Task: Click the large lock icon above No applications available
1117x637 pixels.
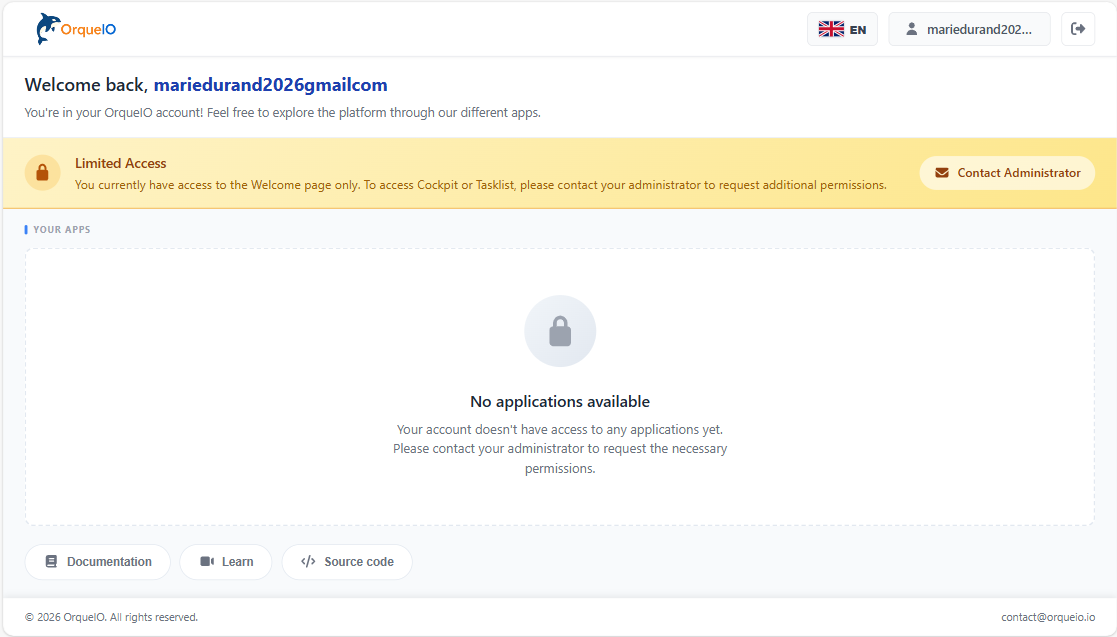Action: (x=560, y=330)
